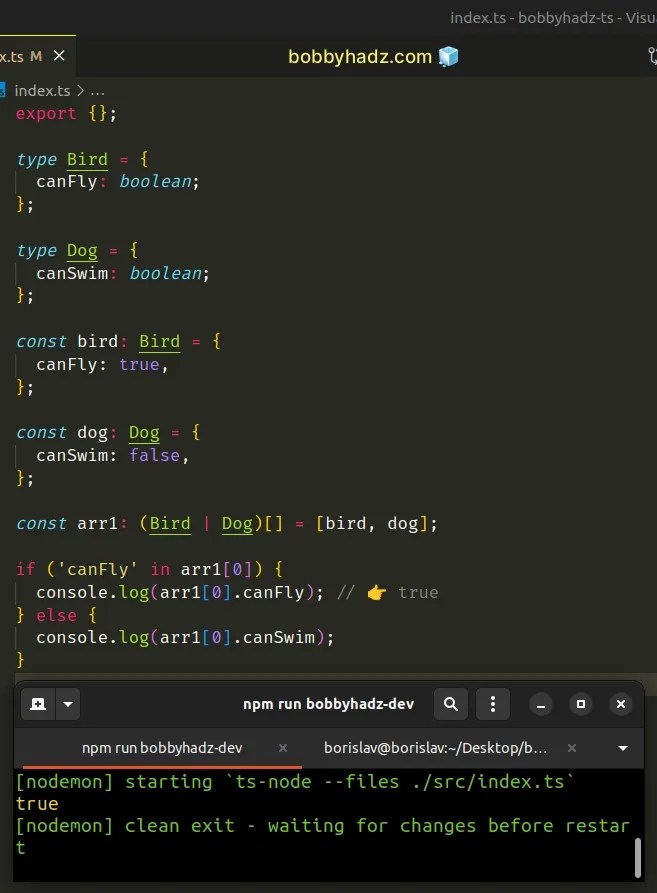Open new terminal tab icon
This screenshot has height=893, width=657.
coord(38,704)
